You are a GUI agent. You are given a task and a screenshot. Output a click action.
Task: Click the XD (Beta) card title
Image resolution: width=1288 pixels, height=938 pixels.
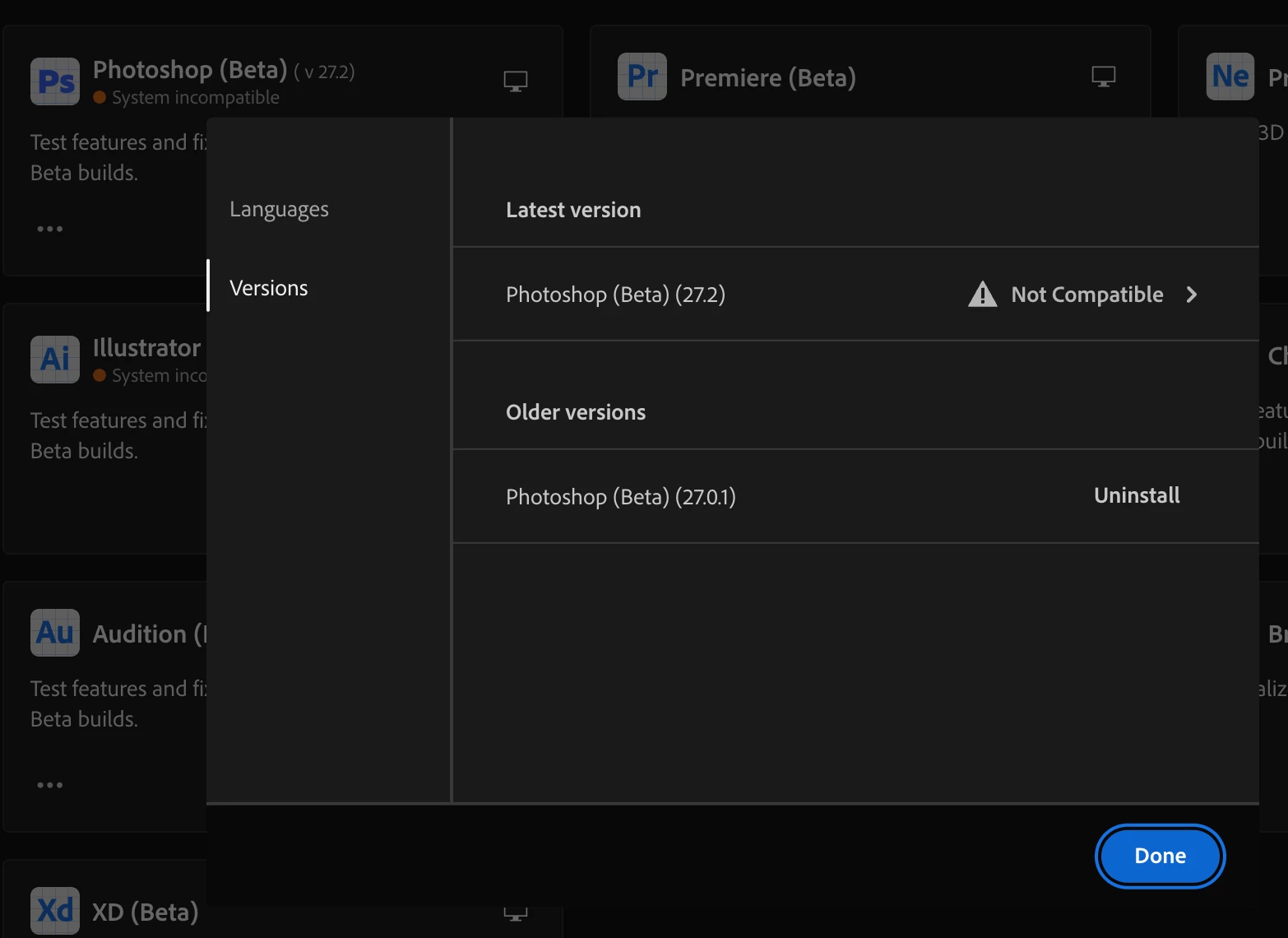click(x=146, y=912)
